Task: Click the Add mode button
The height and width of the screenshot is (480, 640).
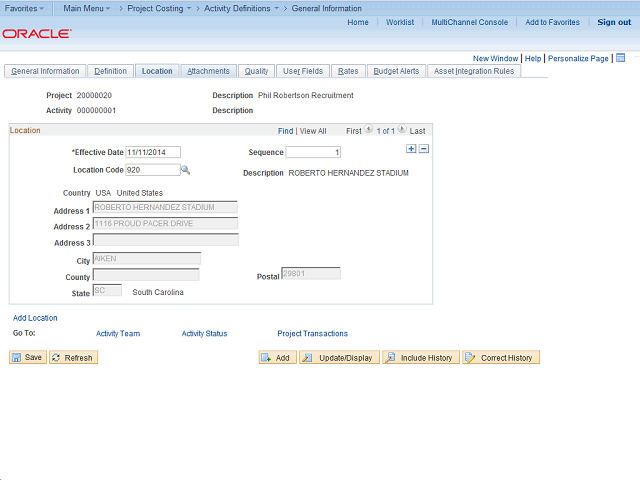Action: tap(278, 358)
